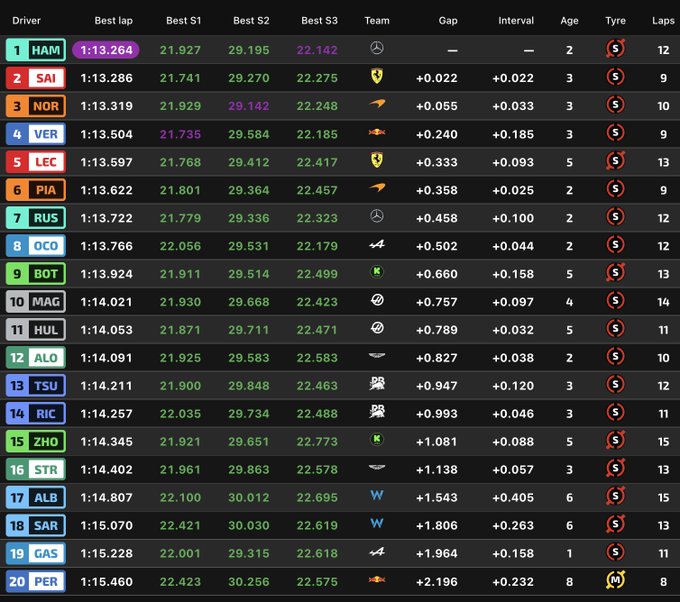
Task: Click the +2.196 gap value
Action: pyautogui.click(x=436, y=582)
